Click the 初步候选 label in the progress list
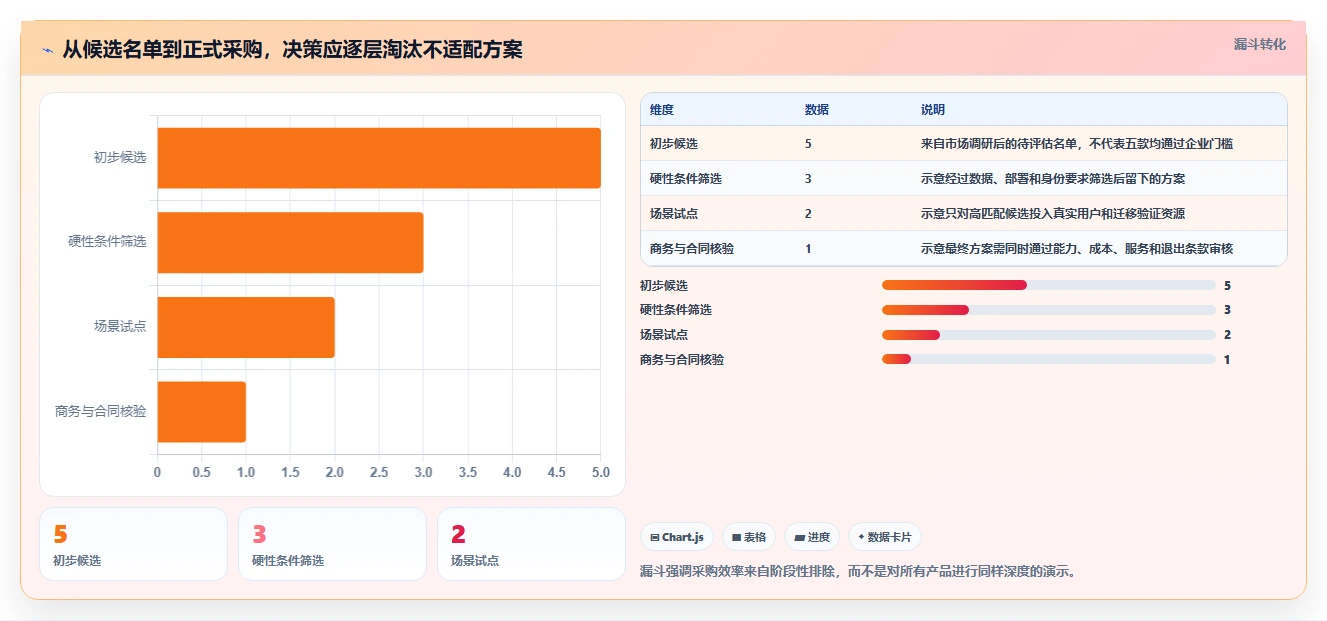This screenshot has width=1327, height=621. click(x=664, y=285)
